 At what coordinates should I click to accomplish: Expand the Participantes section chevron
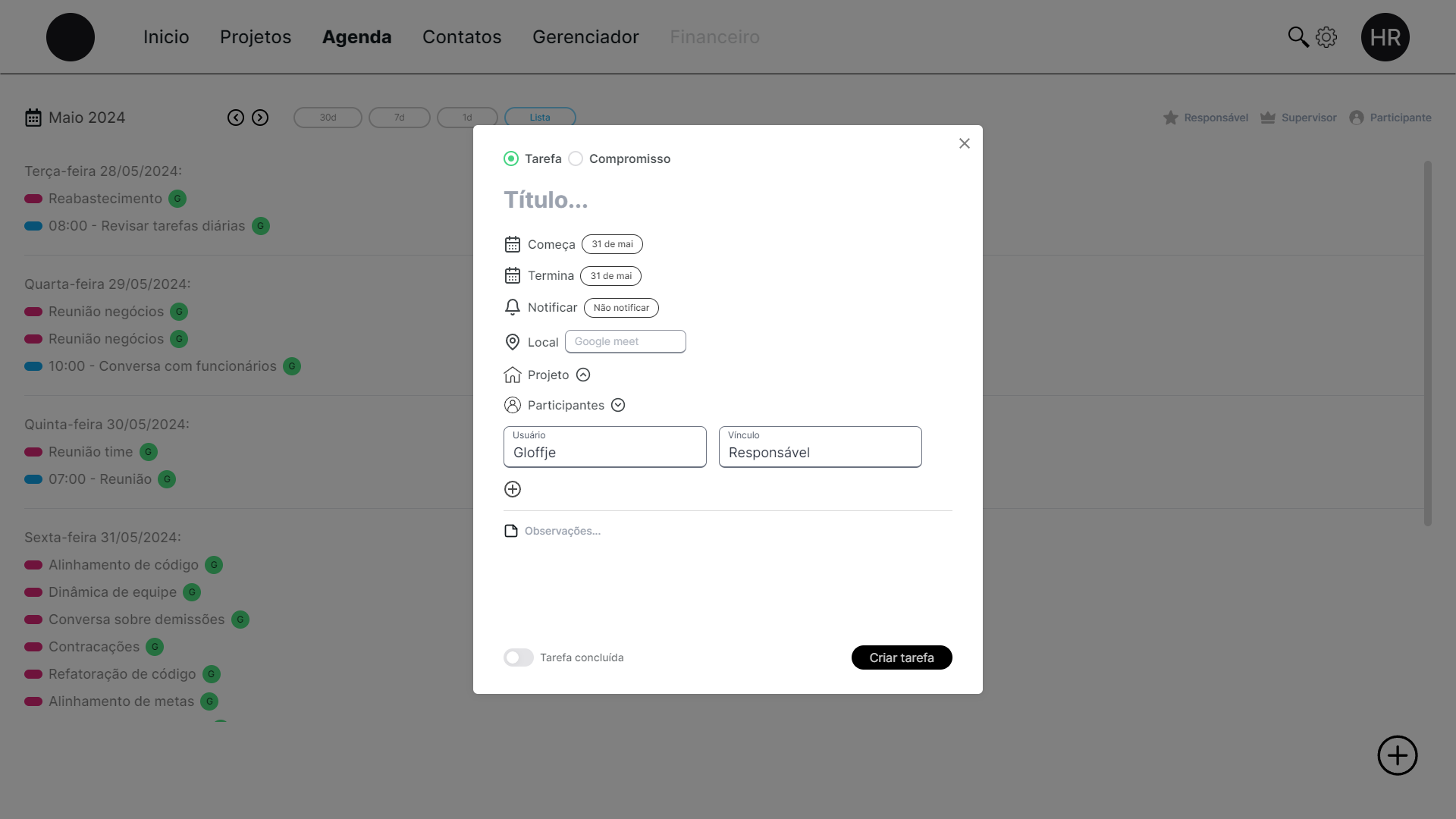click(618, 405)
